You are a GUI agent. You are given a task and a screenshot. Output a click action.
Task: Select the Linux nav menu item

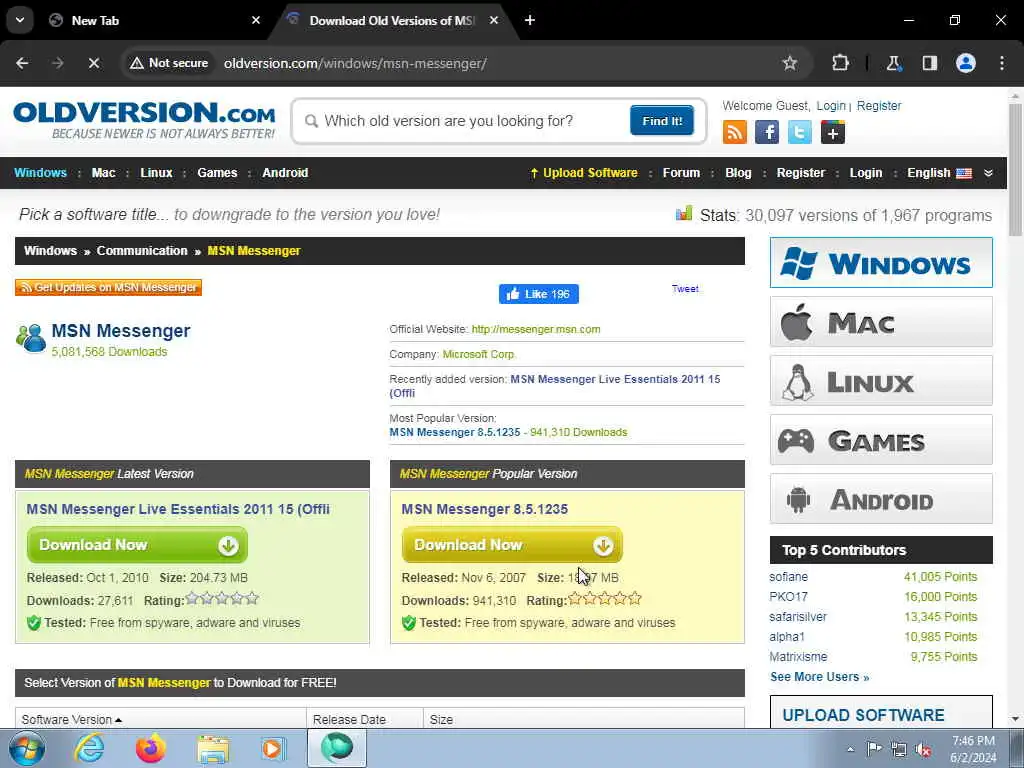click(x=156, y=173)
